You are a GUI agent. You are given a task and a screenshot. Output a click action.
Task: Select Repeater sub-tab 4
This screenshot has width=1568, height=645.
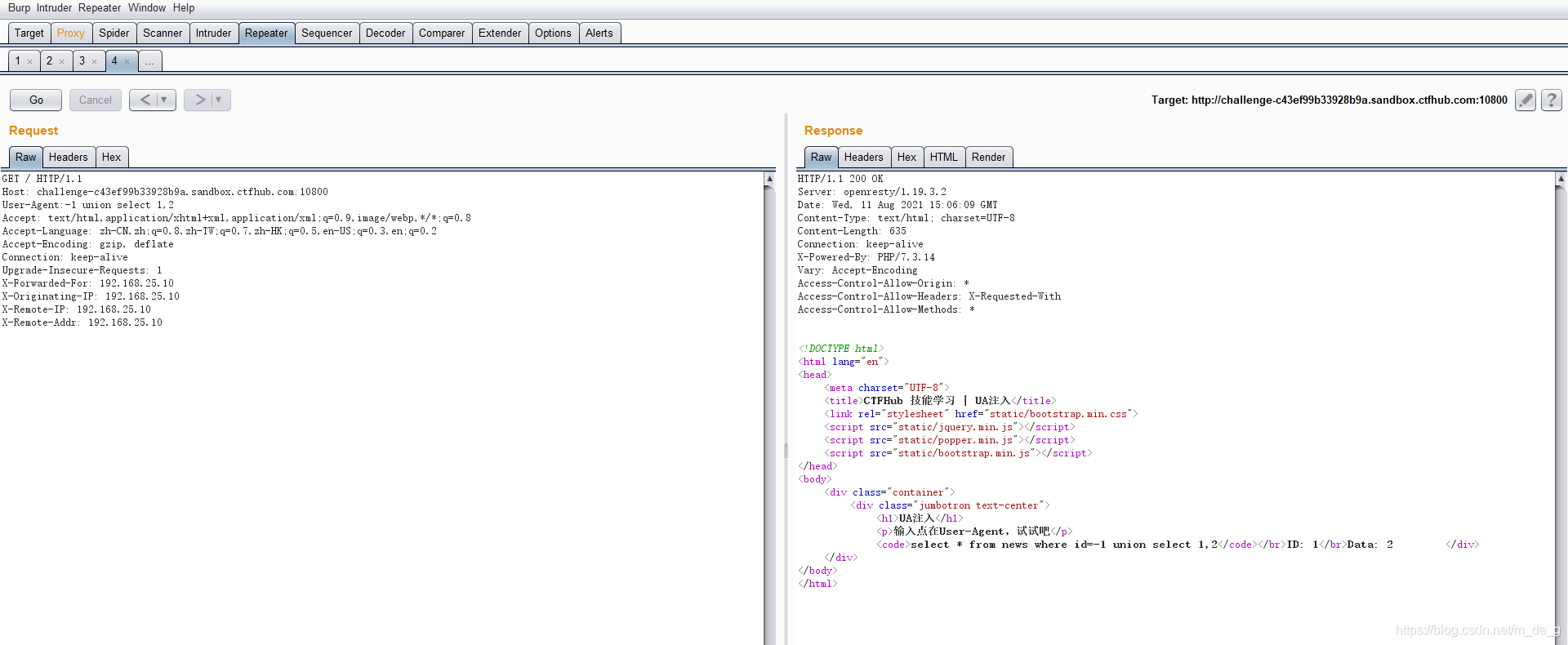coord(114,61)
